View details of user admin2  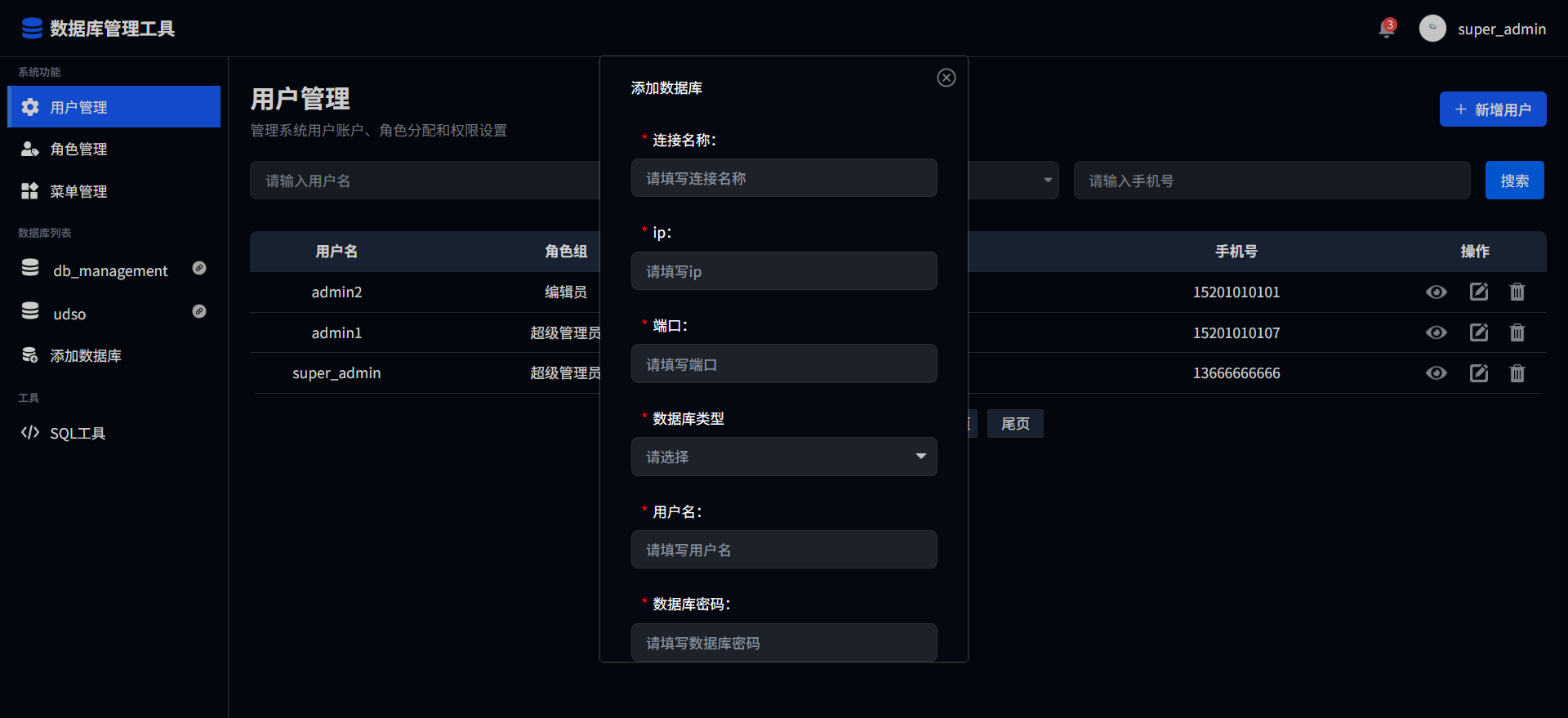[1436, 292]
